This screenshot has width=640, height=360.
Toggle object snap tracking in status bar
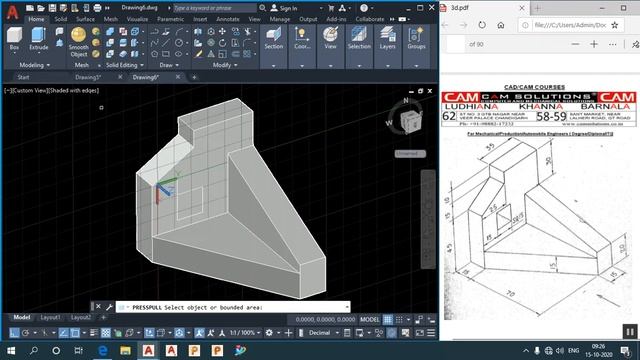coord(63,333)
